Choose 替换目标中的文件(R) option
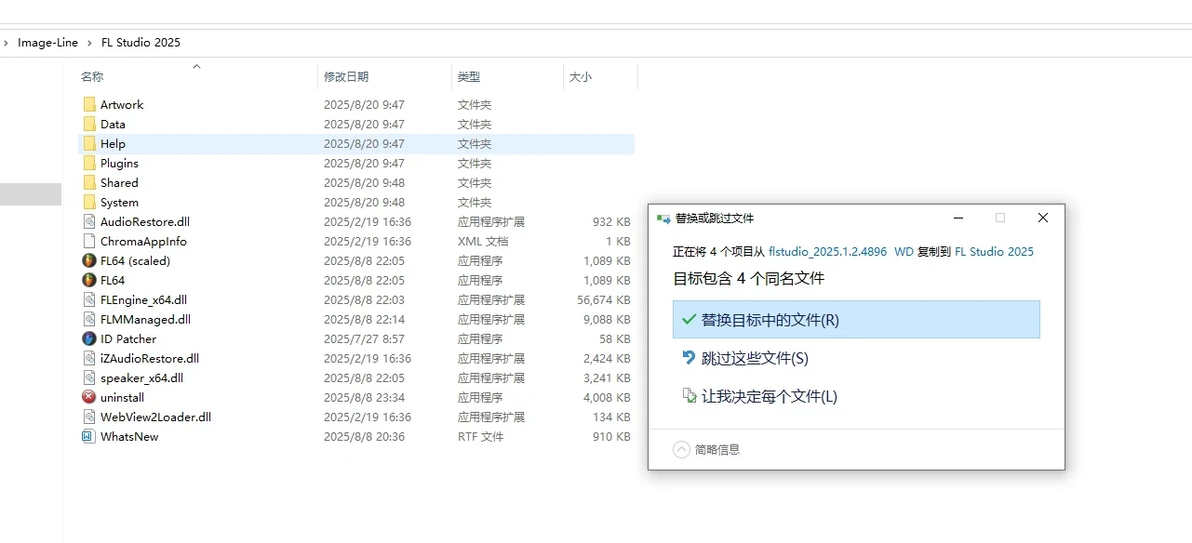1192x543 pixels. 856,319
